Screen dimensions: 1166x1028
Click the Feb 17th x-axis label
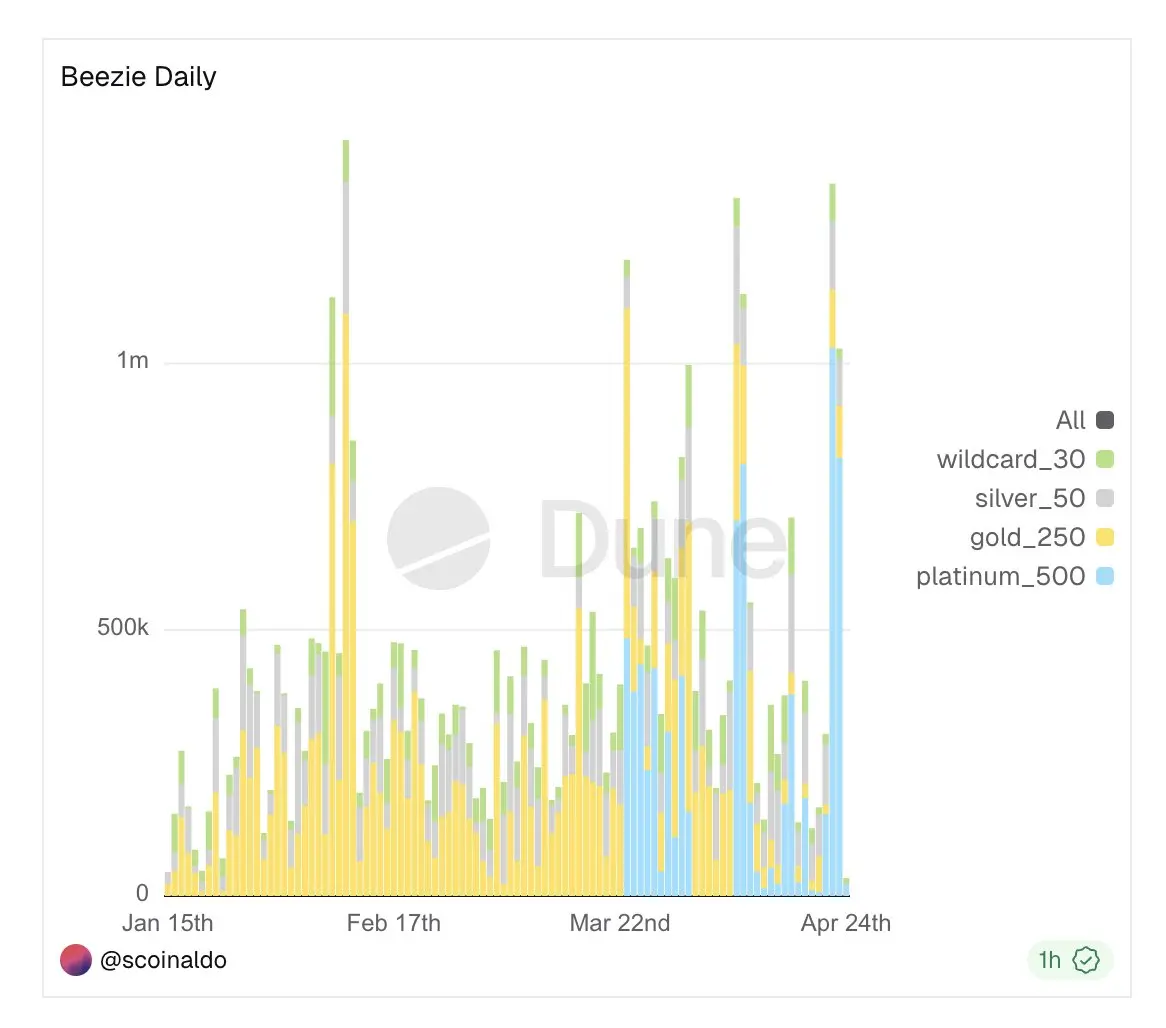click(x=393, y=923)
